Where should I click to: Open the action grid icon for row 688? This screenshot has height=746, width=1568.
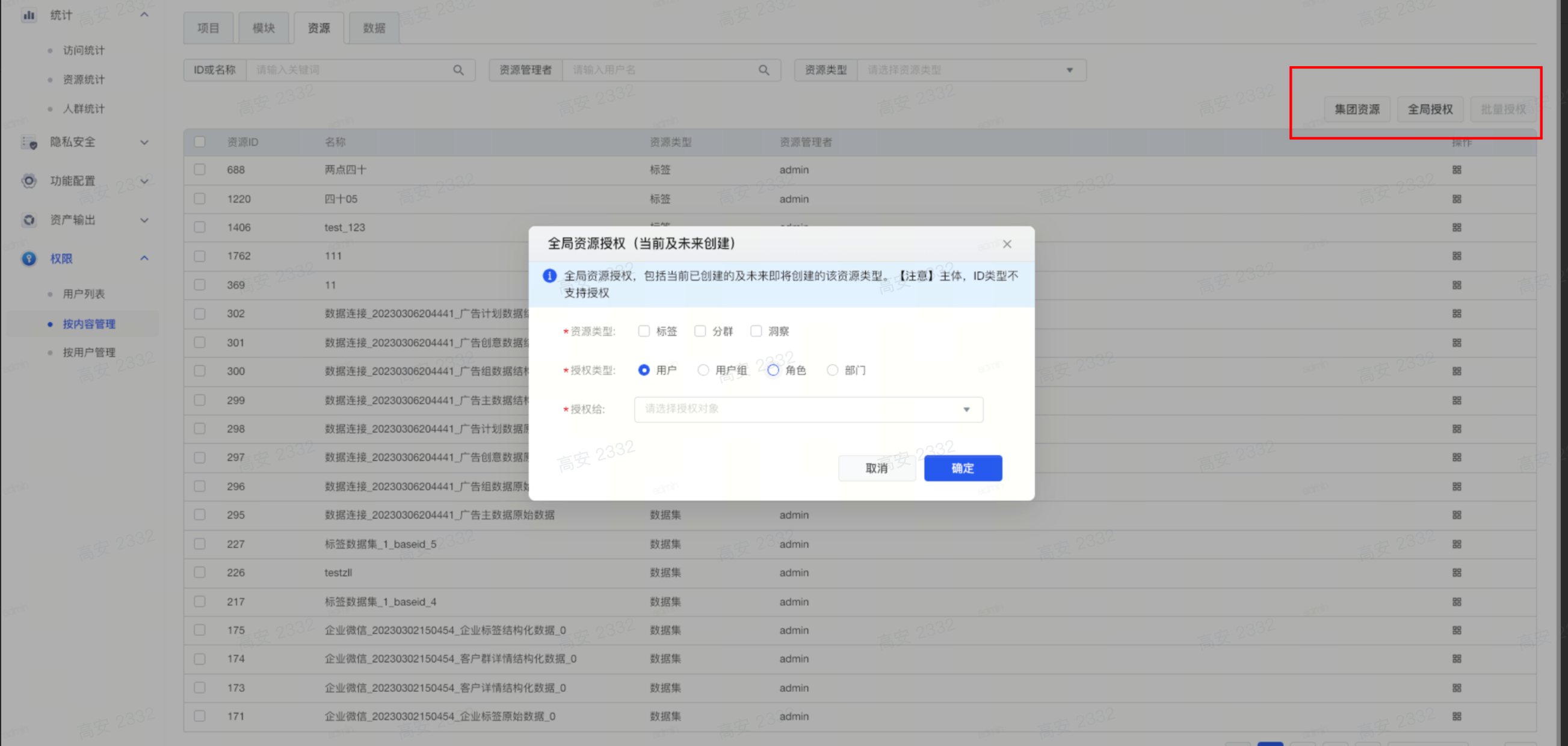pyautogui.click(x=1457, y=170)
